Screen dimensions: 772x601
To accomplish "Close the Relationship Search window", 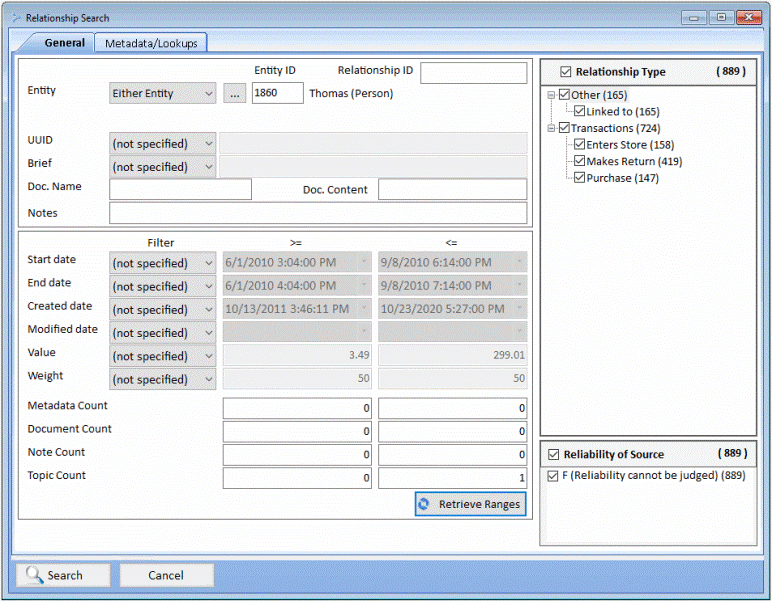I will 747,17.
